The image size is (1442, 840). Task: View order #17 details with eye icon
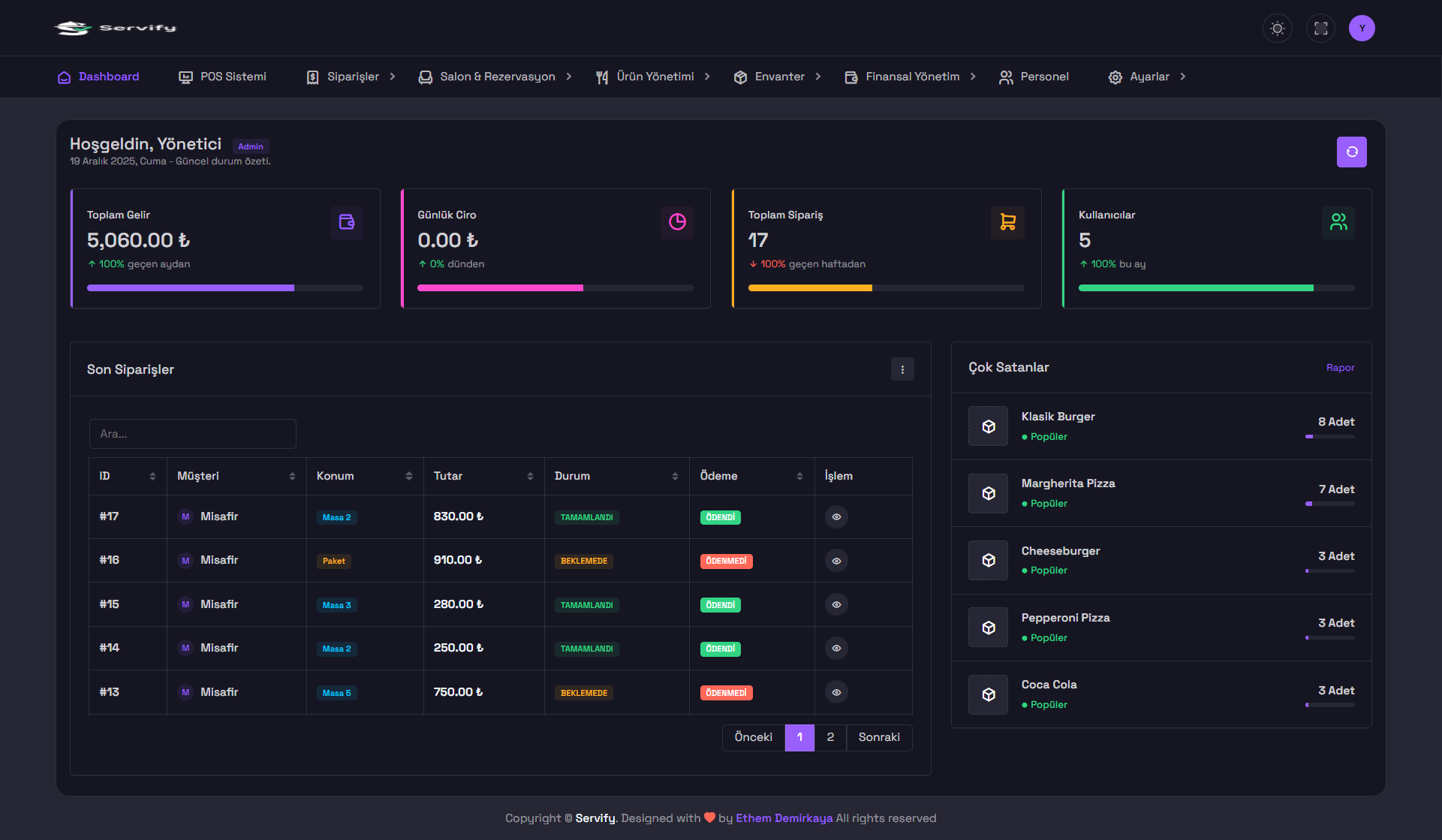[x=836, y=517]
